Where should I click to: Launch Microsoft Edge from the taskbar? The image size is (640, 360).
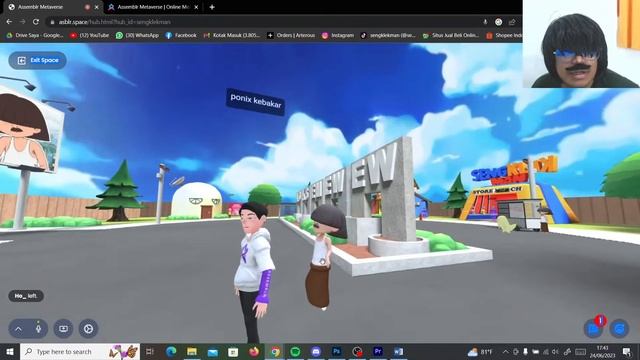171,351
